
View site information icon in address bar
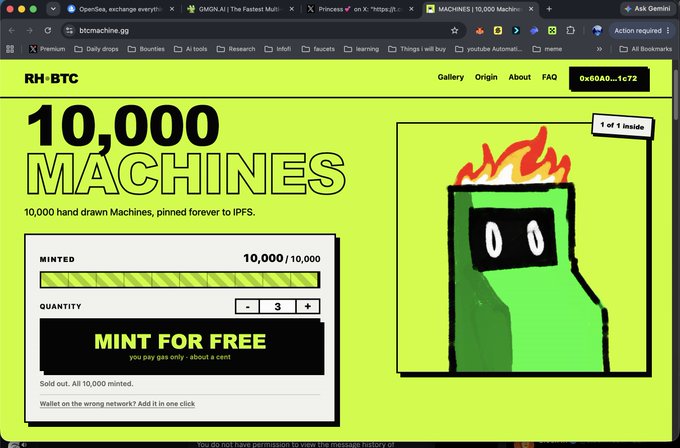[69, 30]
